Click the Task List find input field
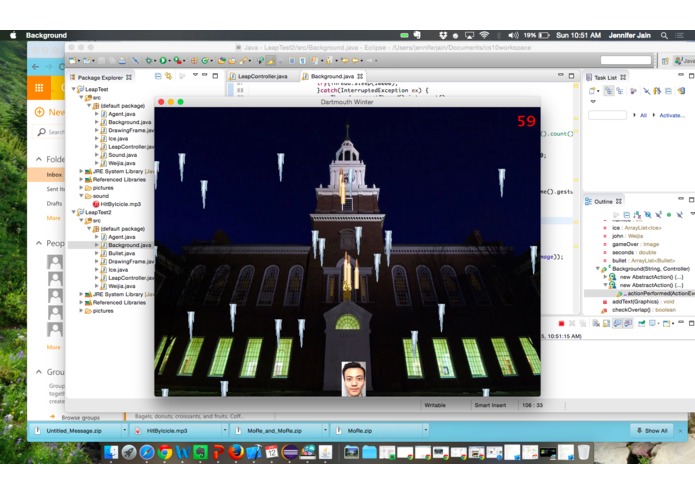 click(607, 115)
